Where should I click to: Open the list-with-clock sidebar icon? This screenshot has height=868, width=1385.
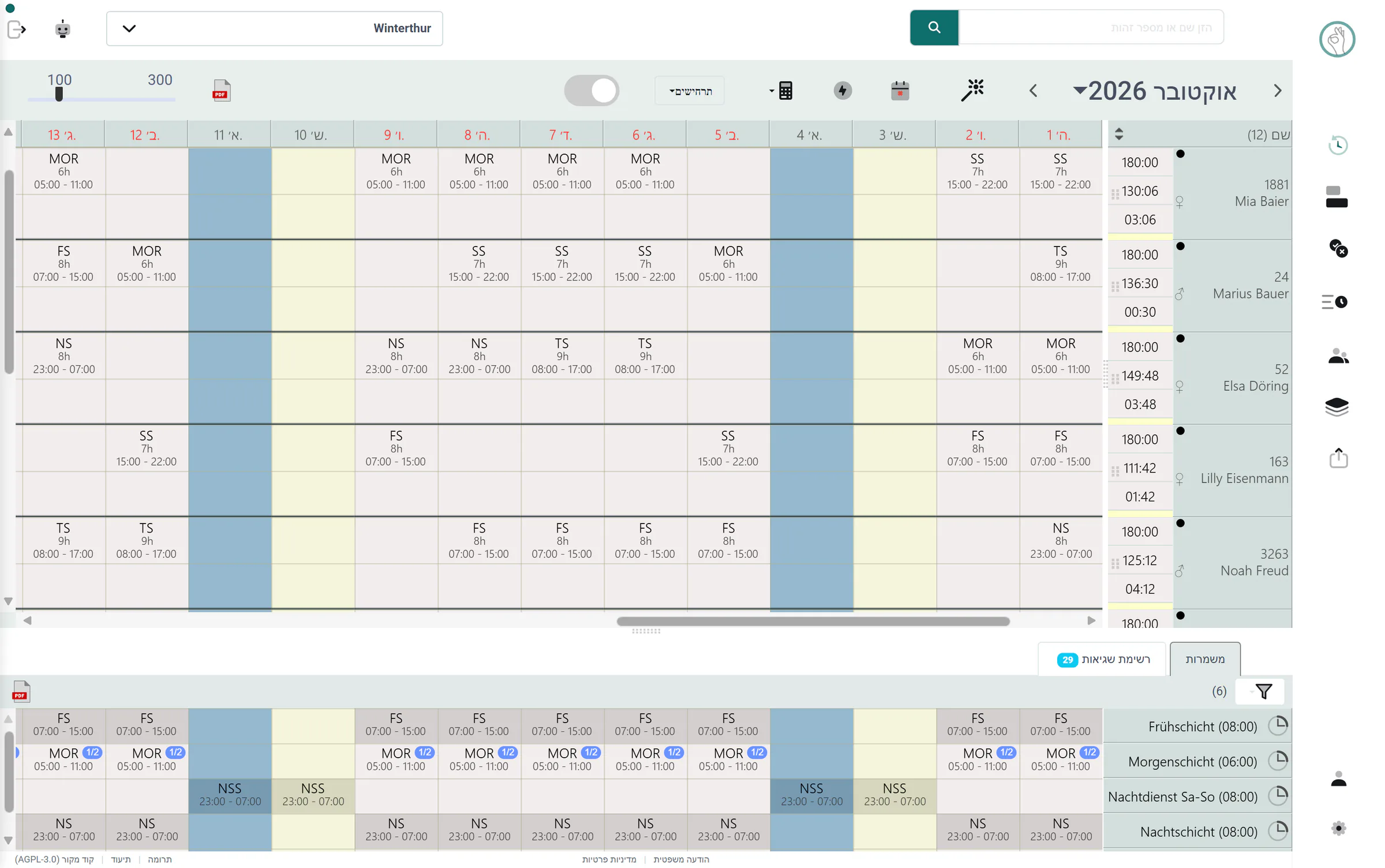coord(1335,302)
